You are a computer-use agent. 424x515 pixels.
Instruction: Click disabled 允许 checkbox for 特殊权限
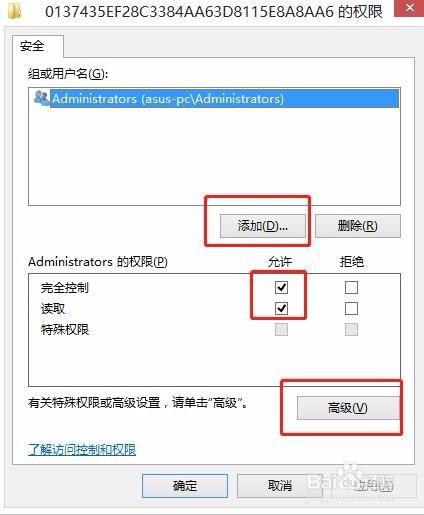281,330
